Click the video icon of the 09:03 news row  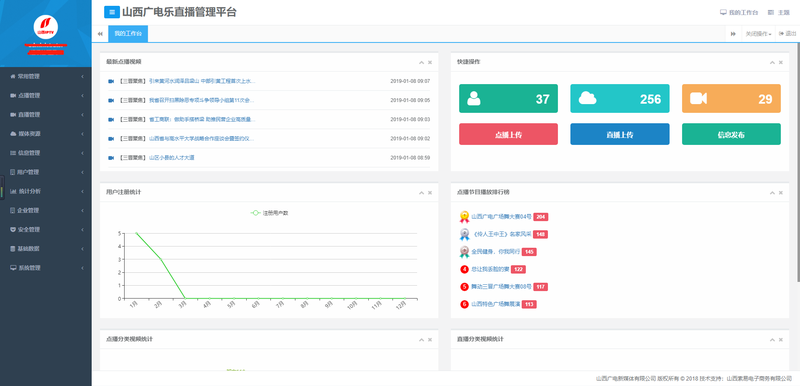click(x=111, y=119)
